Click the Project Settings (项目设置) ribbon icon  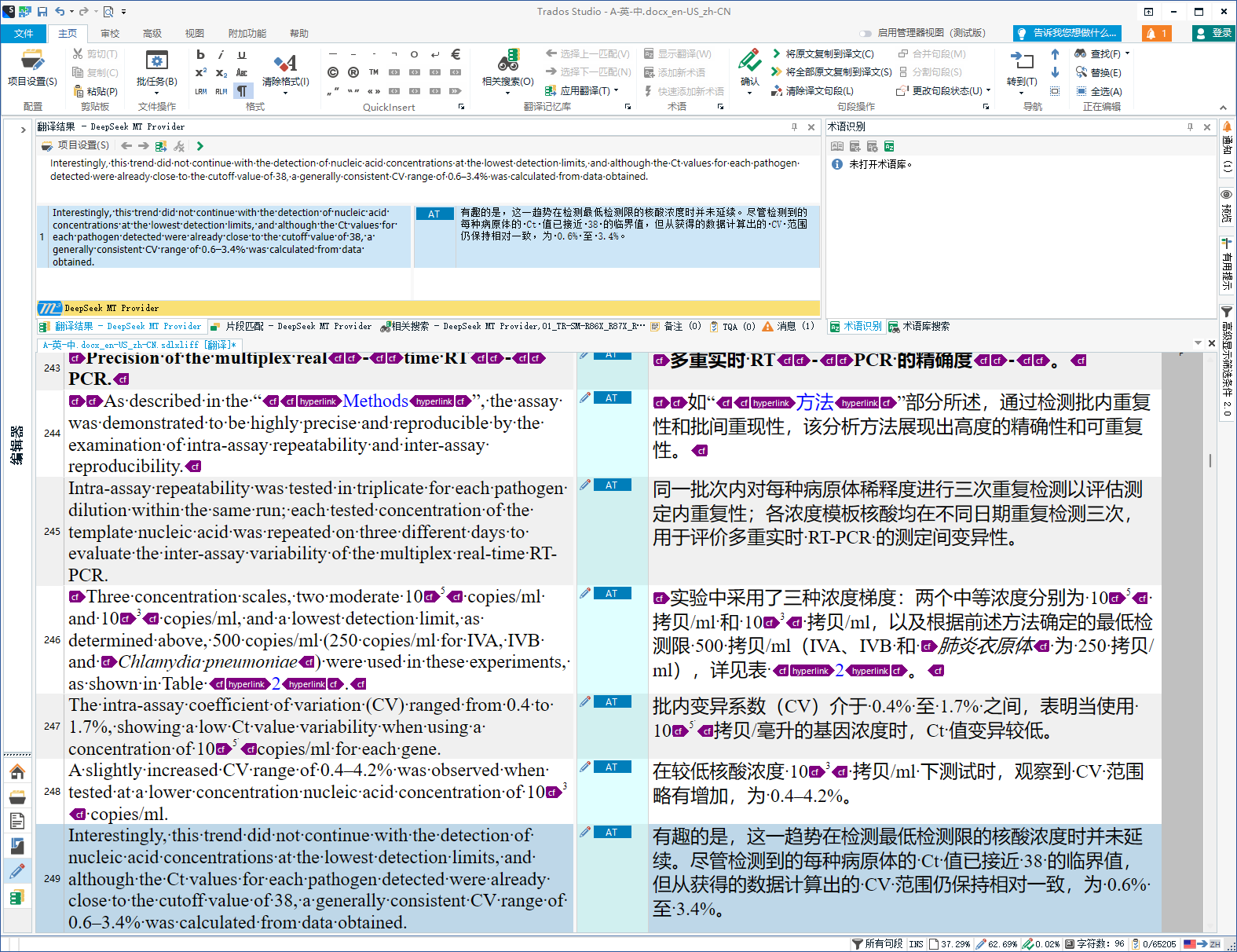click(x=32, y=61)
